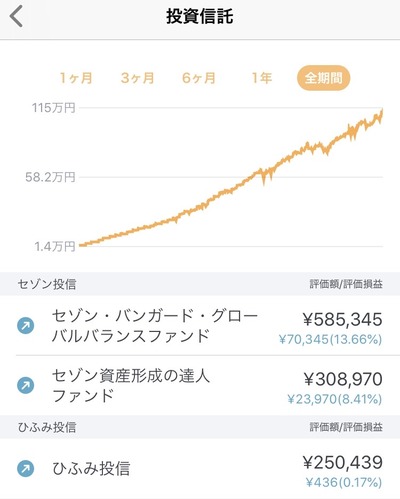Tap arrow icon beside セゾン資産形成の達人ファンド
The image size is (400, 499).
pyautogui.click(x=26, y=385)
